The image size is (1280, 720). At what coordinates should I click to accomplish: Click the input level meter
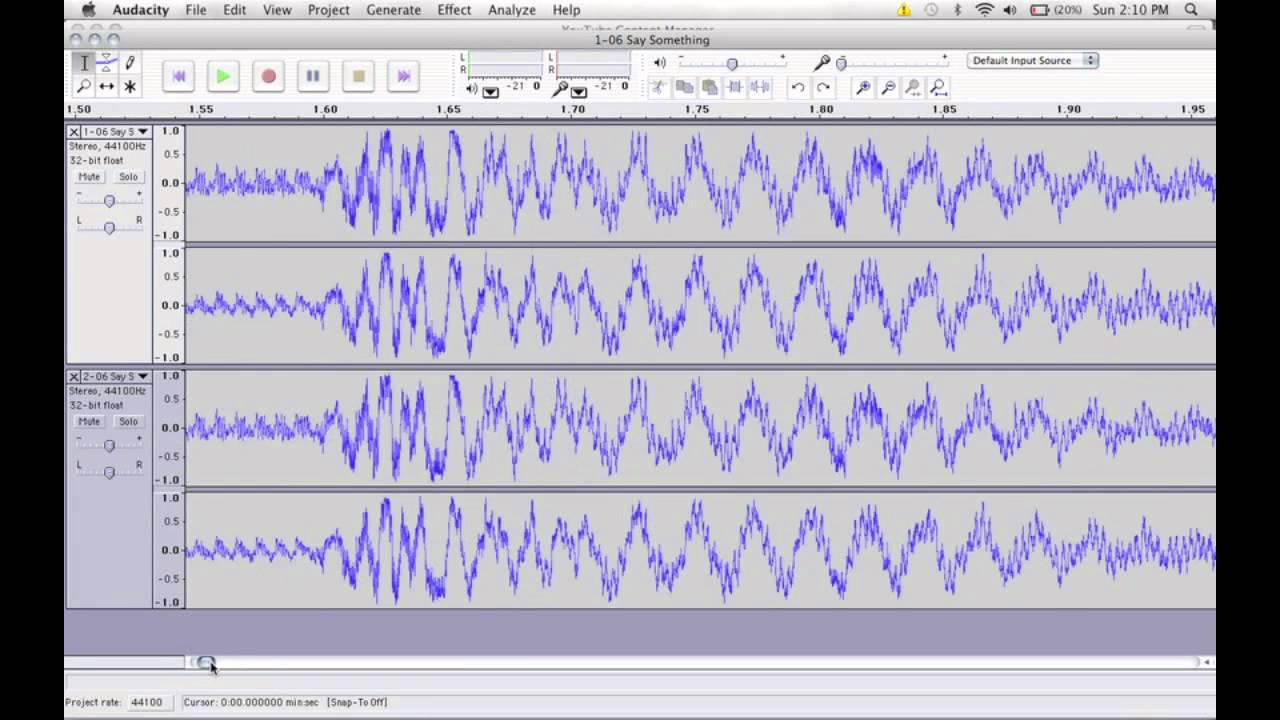[x=594, y=64]
